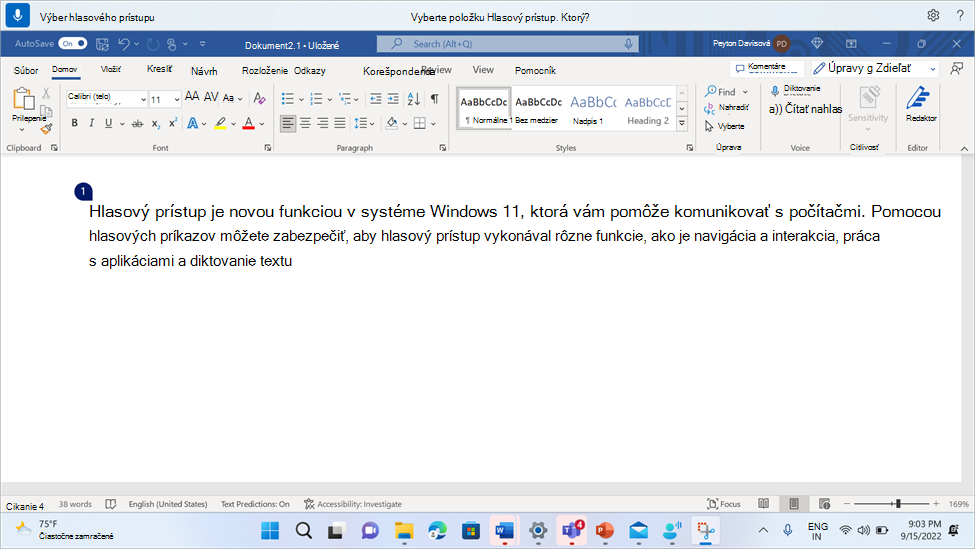Open the font name Calibri dropdown

tap(142, 99)
